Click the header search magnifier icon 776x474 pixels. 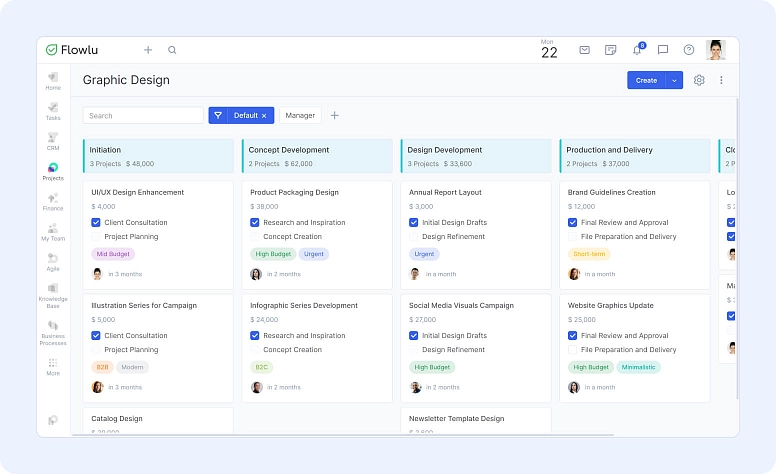(x=172, y=50)
